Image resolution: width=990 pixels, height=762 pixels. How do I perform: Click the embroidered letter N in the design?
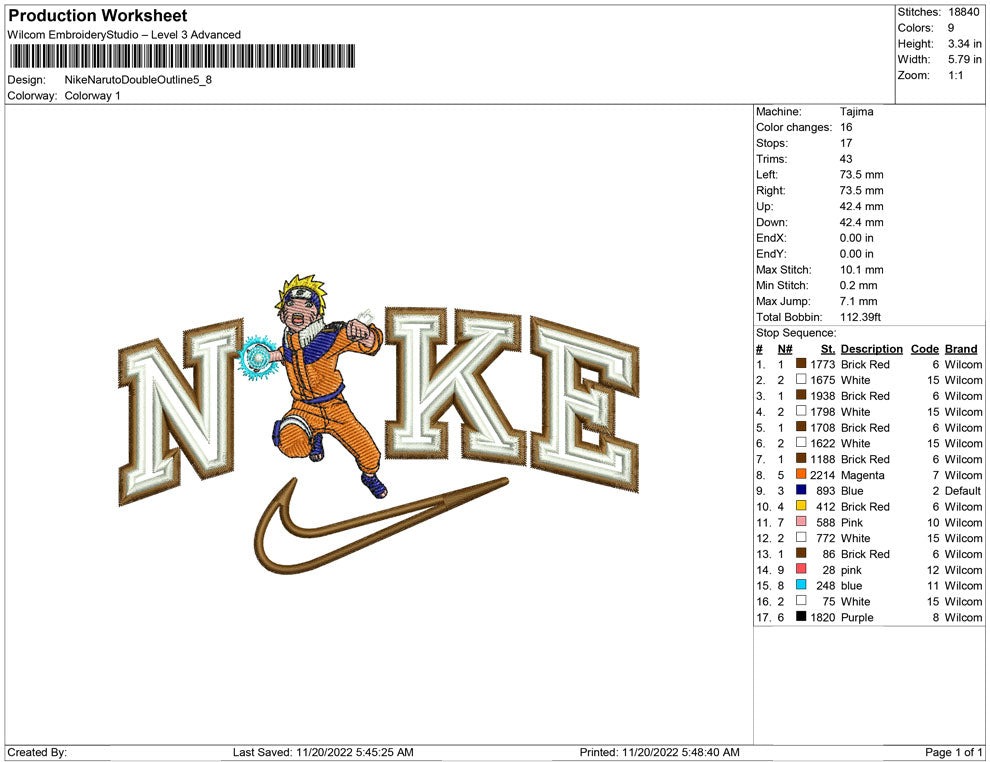coord(180,414)
